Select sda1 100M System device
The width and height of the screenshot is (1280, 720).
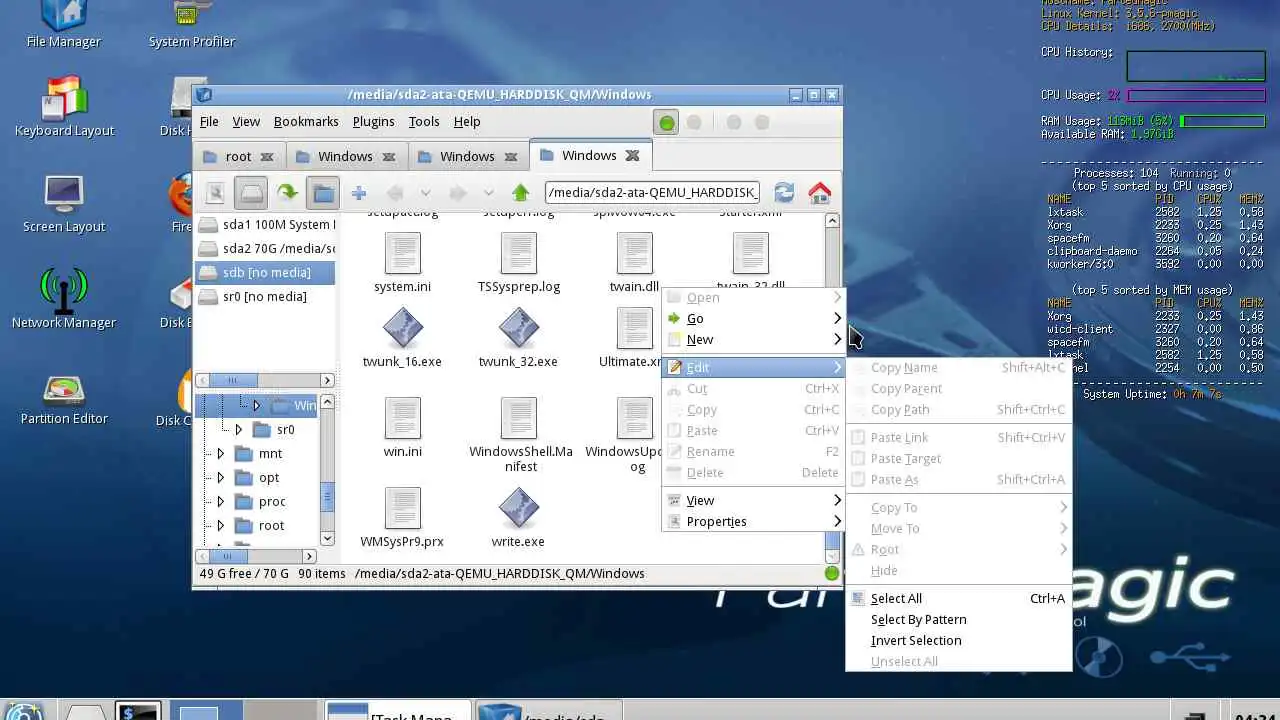[x=265, y=224]
